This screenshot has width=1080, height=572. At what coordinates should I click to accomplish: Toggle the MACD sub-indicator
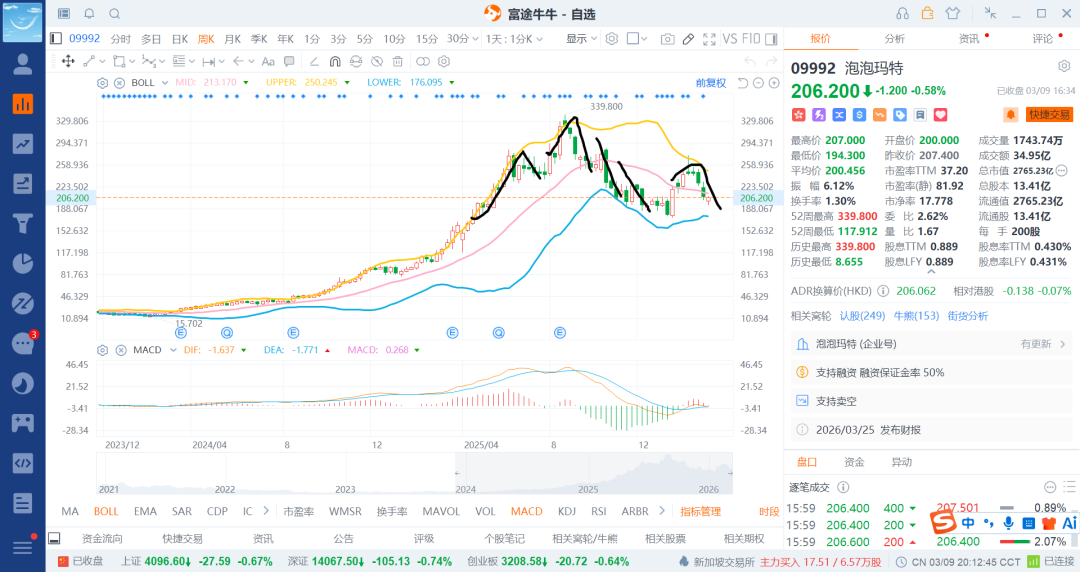(526, 511)
